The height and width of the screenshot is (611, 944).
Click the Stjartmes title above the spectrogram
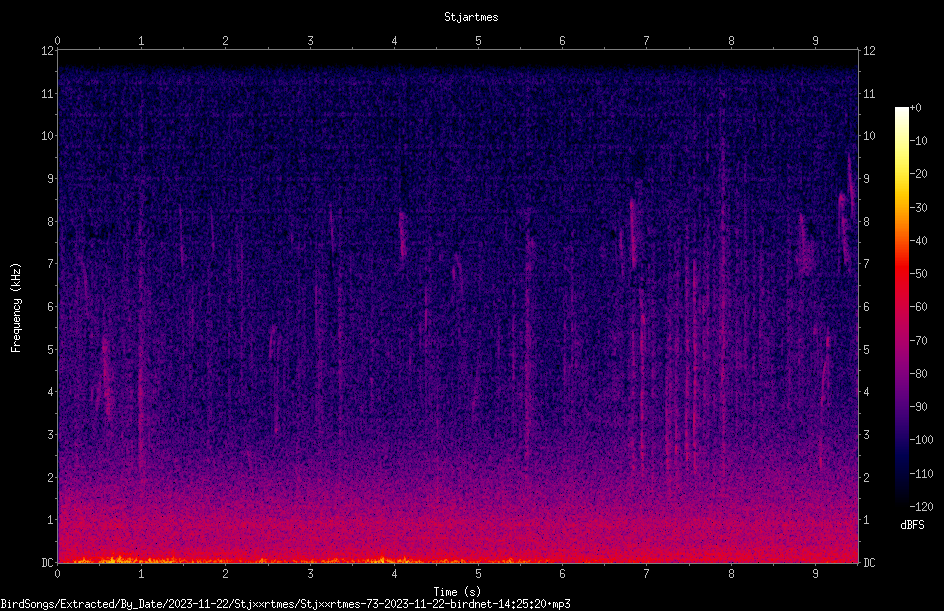point(471,17)
